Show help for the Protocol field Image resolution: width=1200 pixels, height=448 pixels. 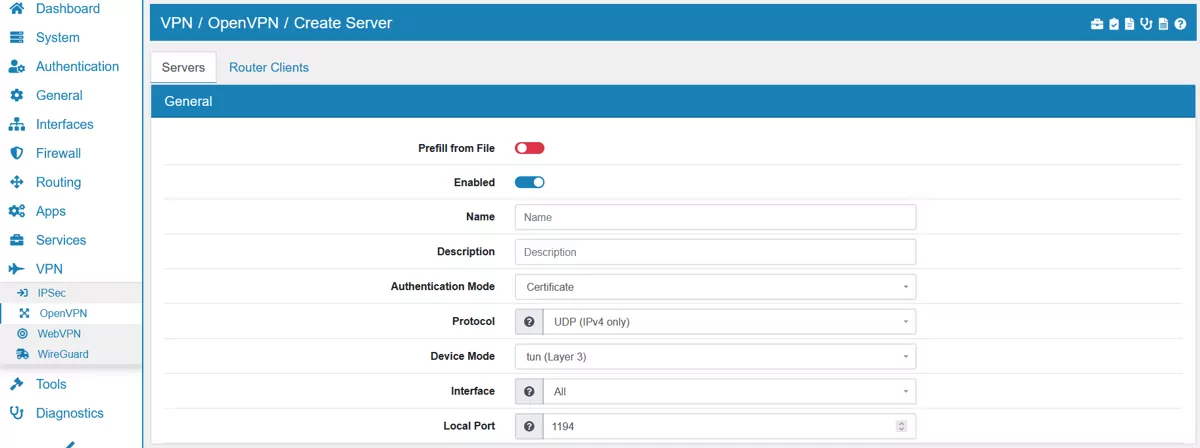click(529, 322)
